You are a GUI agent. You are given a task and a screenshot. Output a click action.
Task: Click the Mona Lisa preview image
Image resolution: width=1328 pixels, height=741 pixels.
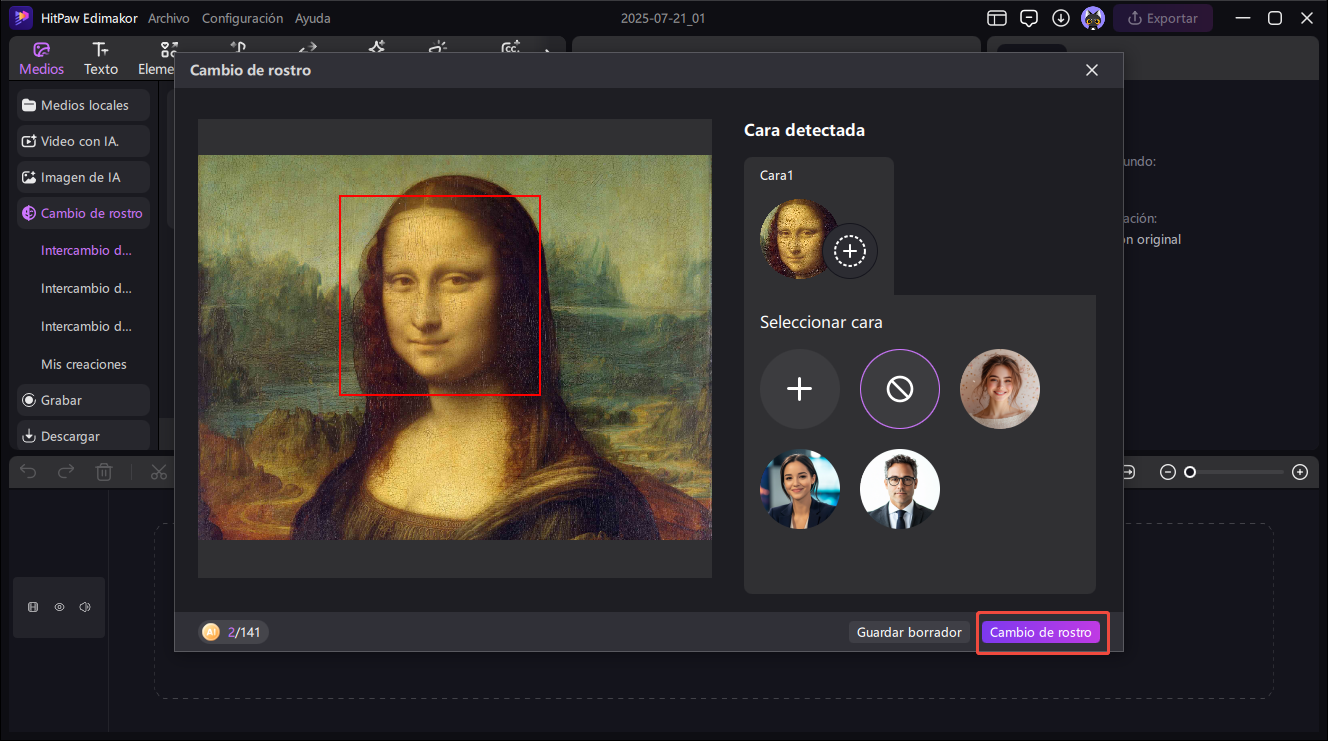455,348
